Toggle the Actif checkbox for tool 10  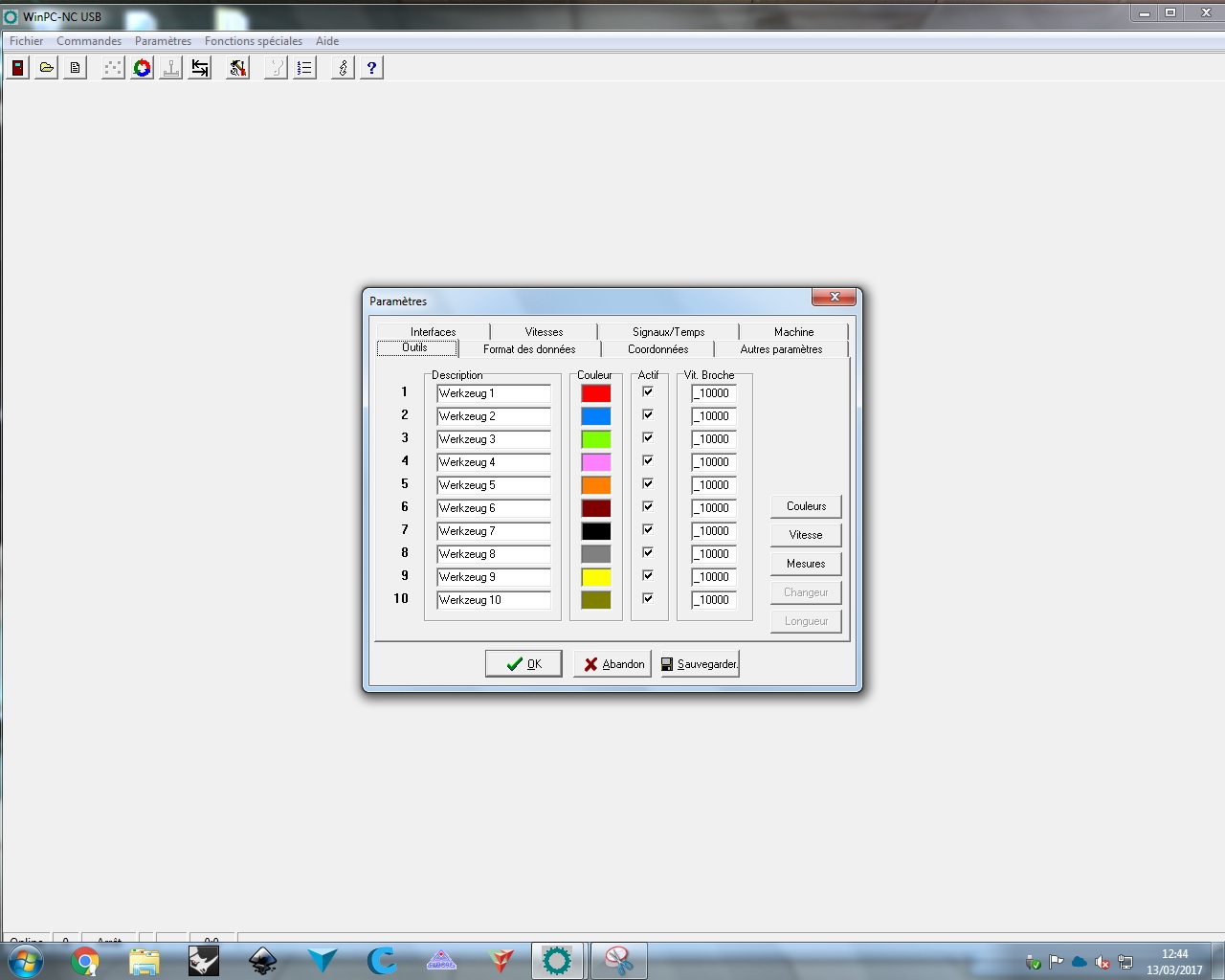point(648,598)
